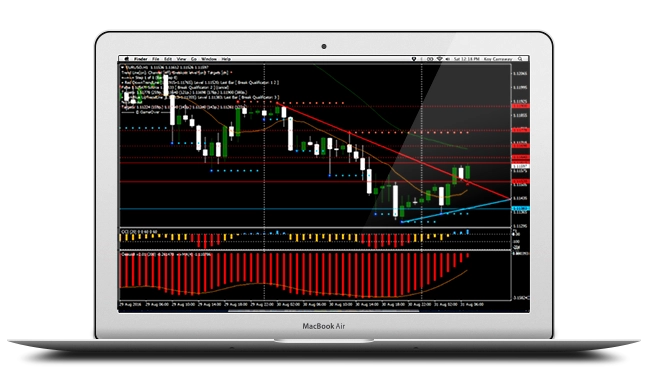Open the Apple menu
Viewport: 650px width, 390px height.
pos(127,59)
